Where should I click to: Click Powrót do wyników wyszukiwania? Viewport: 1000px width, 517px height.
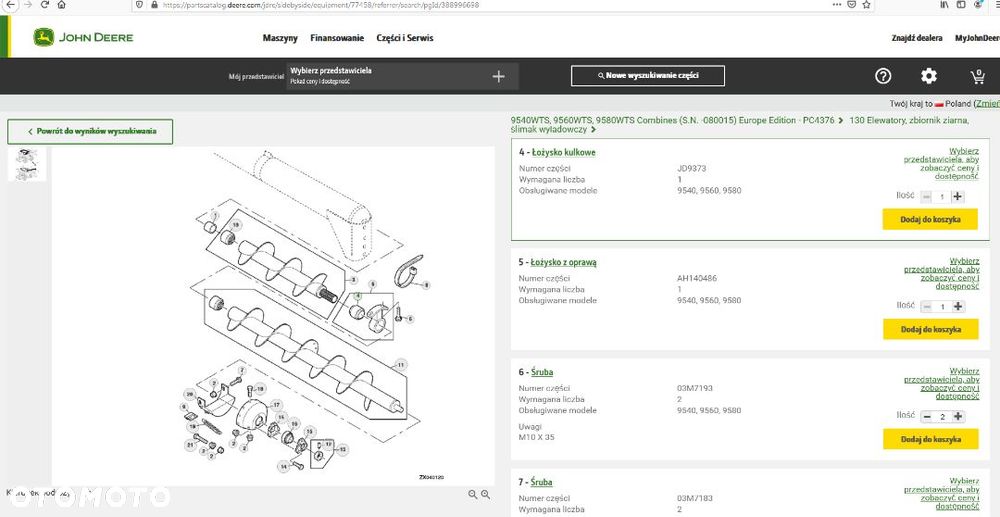90,131
